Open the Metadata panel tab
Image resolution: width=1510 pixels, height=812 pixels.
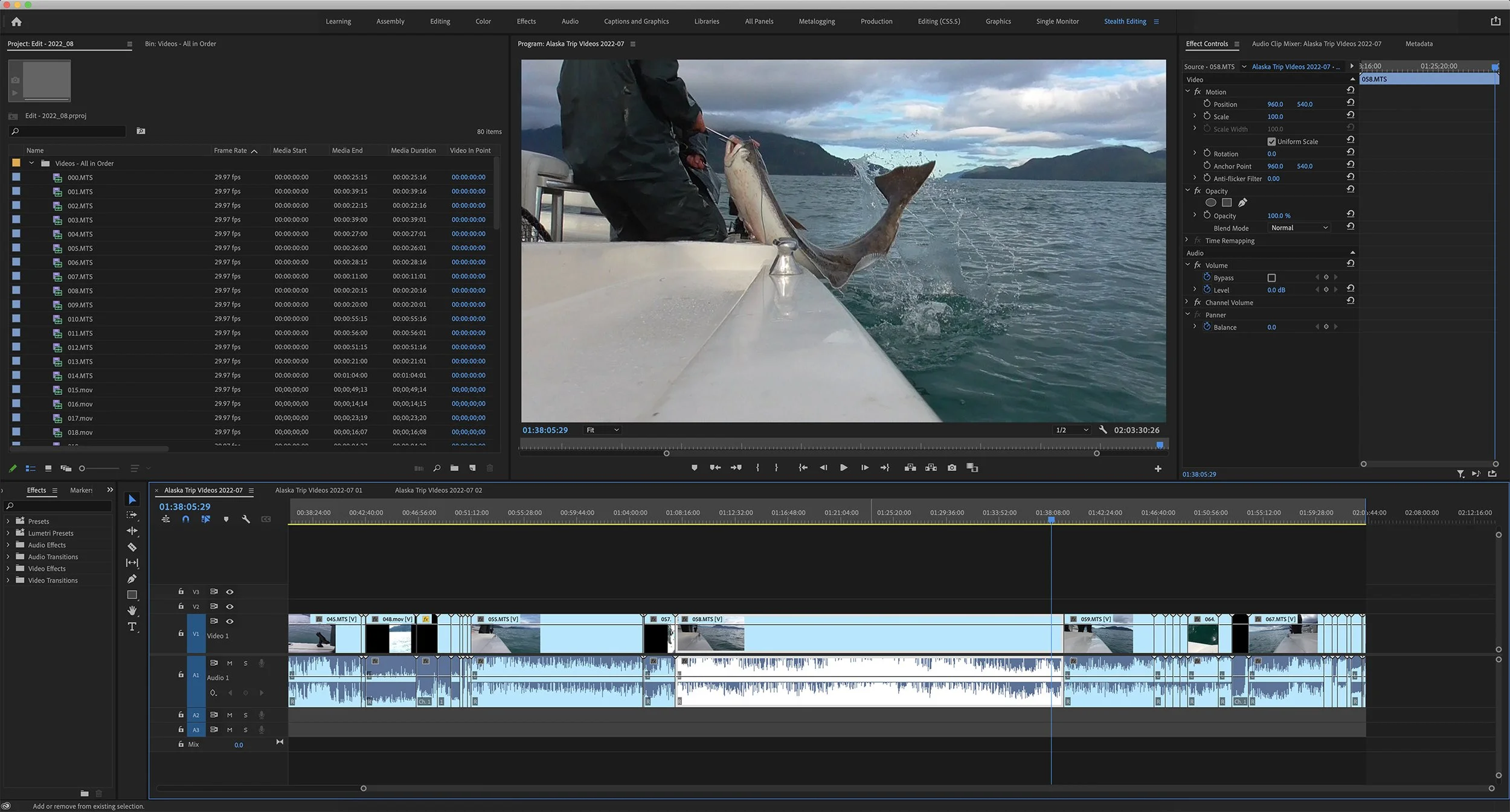1418,43
